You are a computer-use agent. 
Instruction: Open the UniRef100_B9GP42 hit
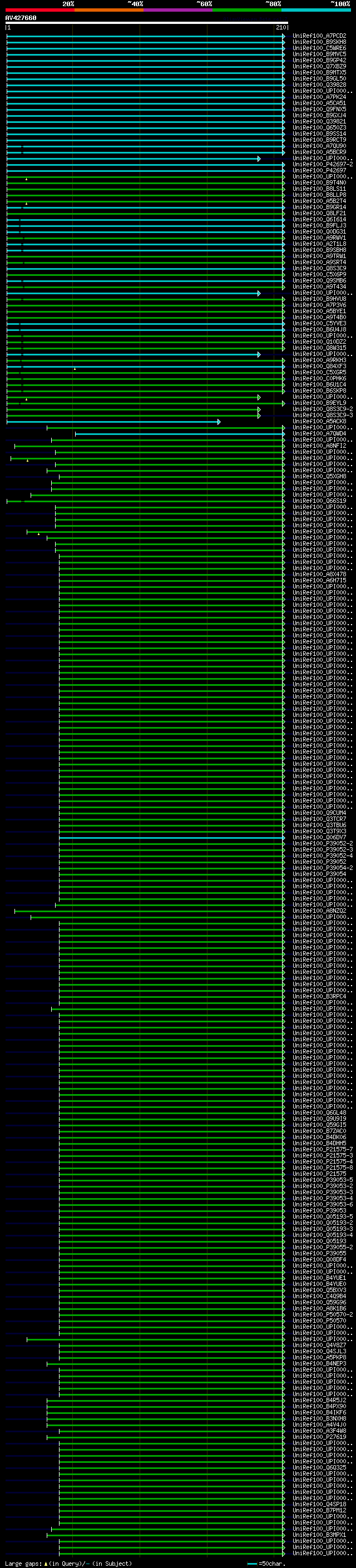click(319, 60)
